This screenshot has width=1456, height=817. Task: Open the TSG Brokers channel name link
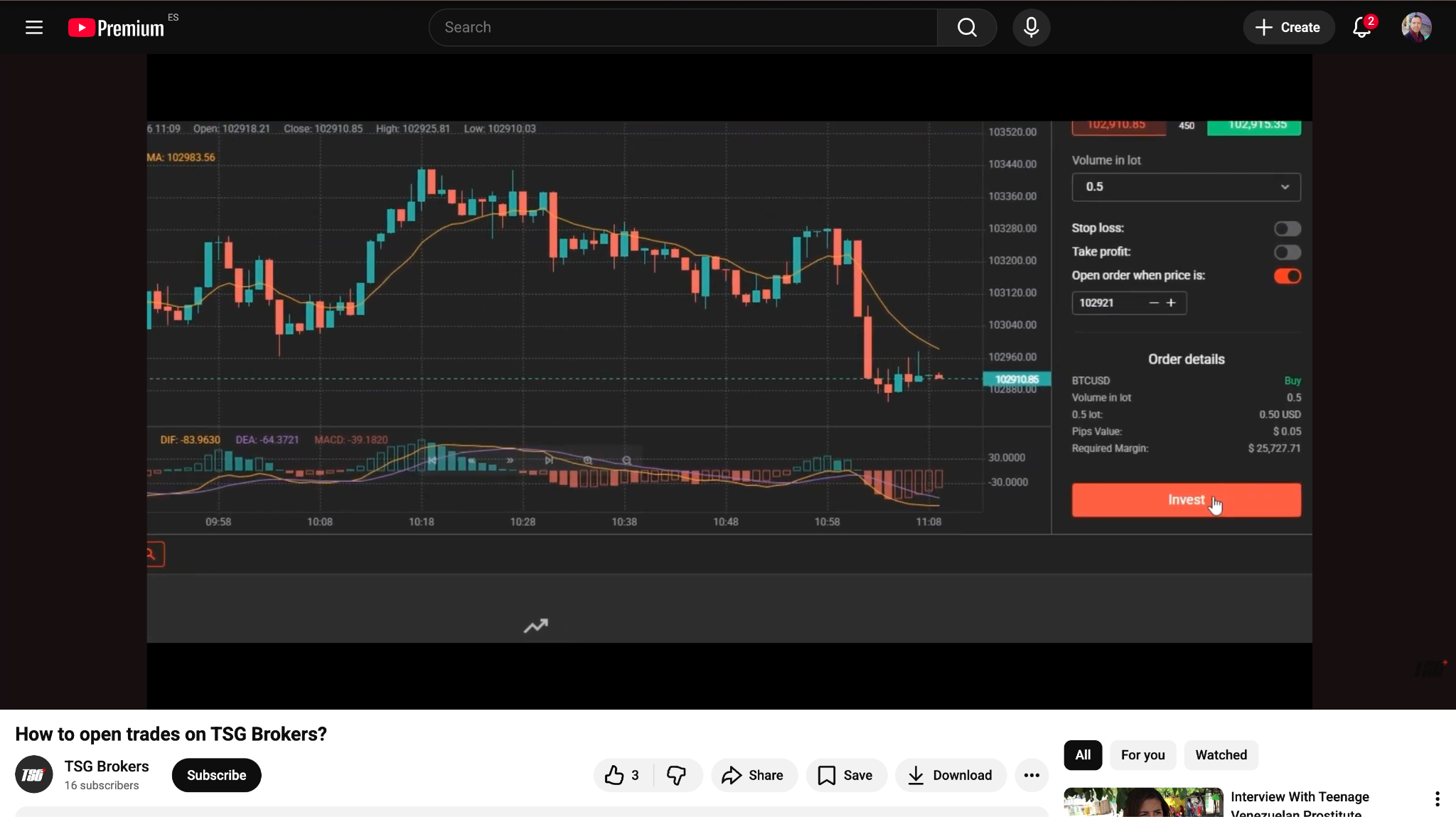(107, 766)
